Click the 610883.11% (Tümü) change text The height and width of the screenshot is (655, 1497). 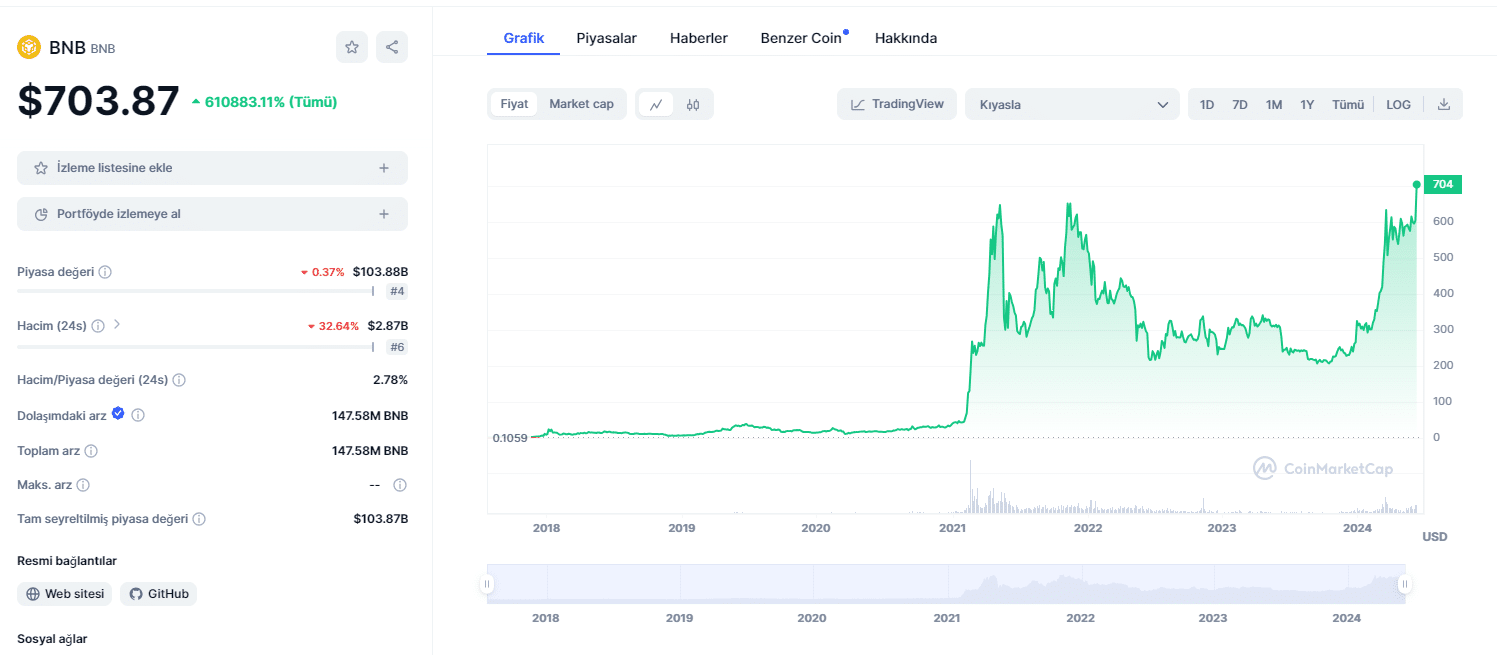271,102
